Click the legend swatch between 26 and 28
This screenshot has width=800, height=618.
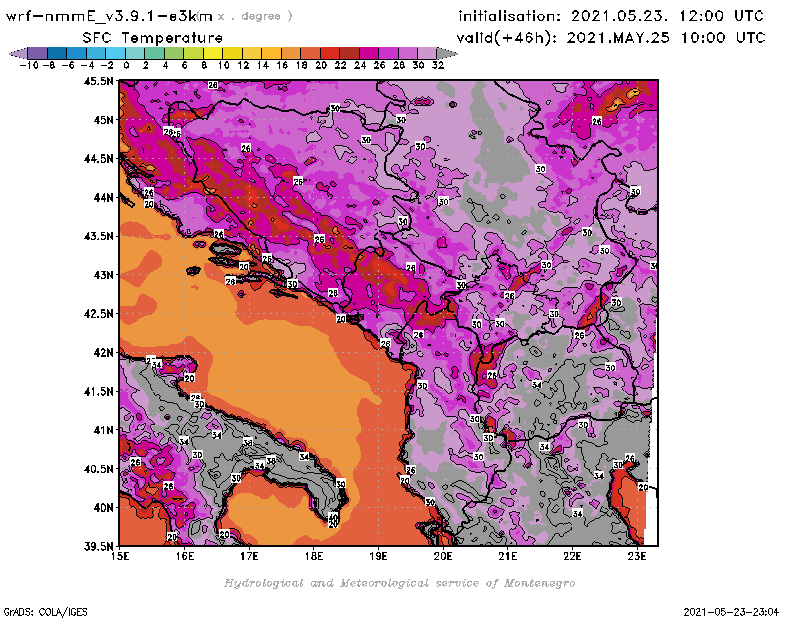click(388, 53)
